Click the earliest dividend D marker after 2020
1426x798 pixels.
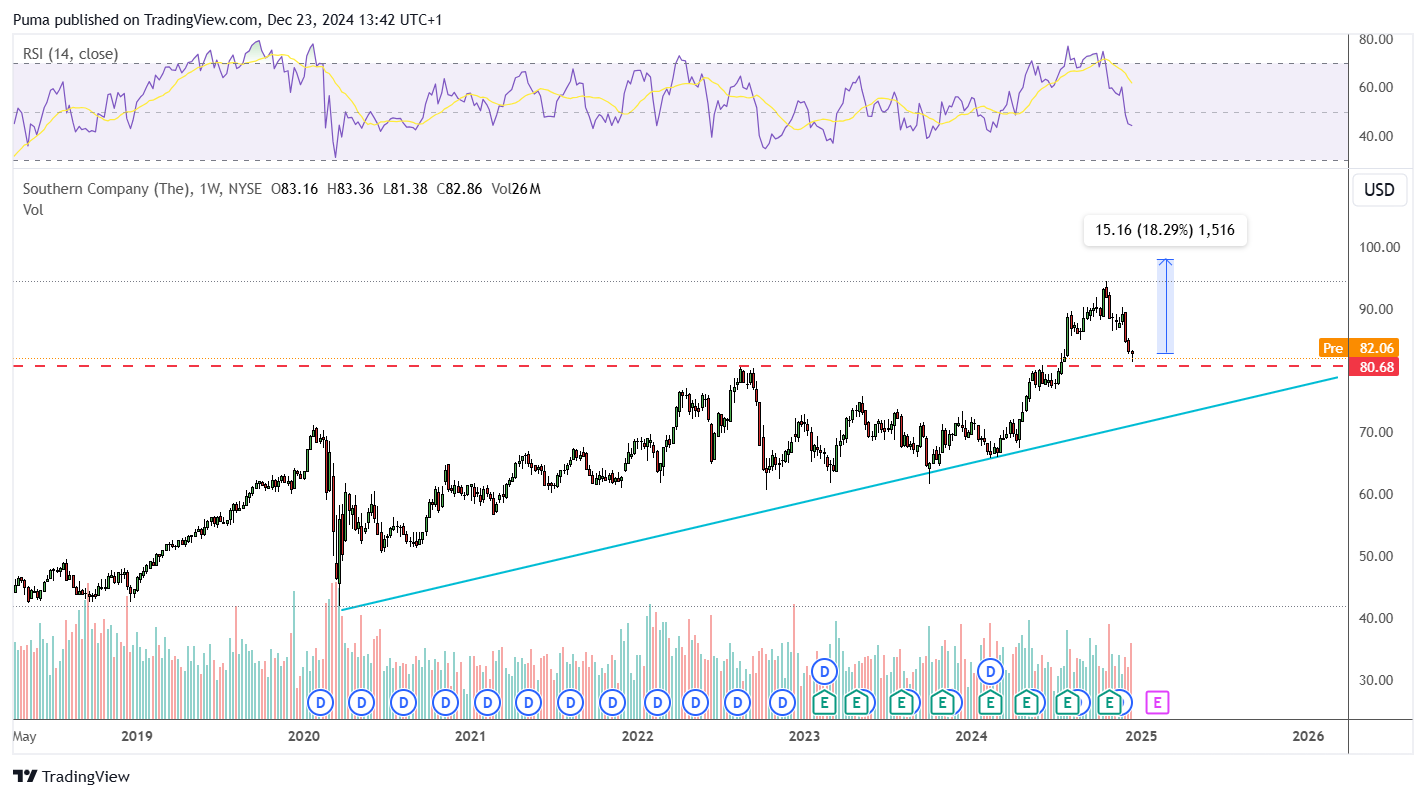(320, 703)
